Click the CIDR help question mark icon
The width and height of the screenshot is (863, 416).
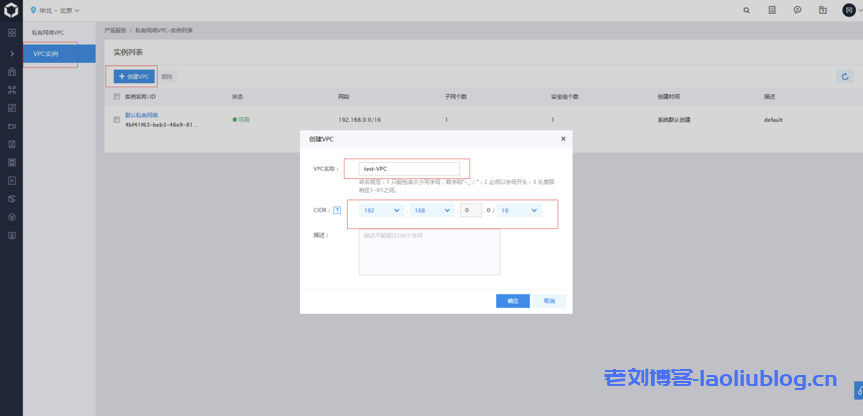(337, 210)
